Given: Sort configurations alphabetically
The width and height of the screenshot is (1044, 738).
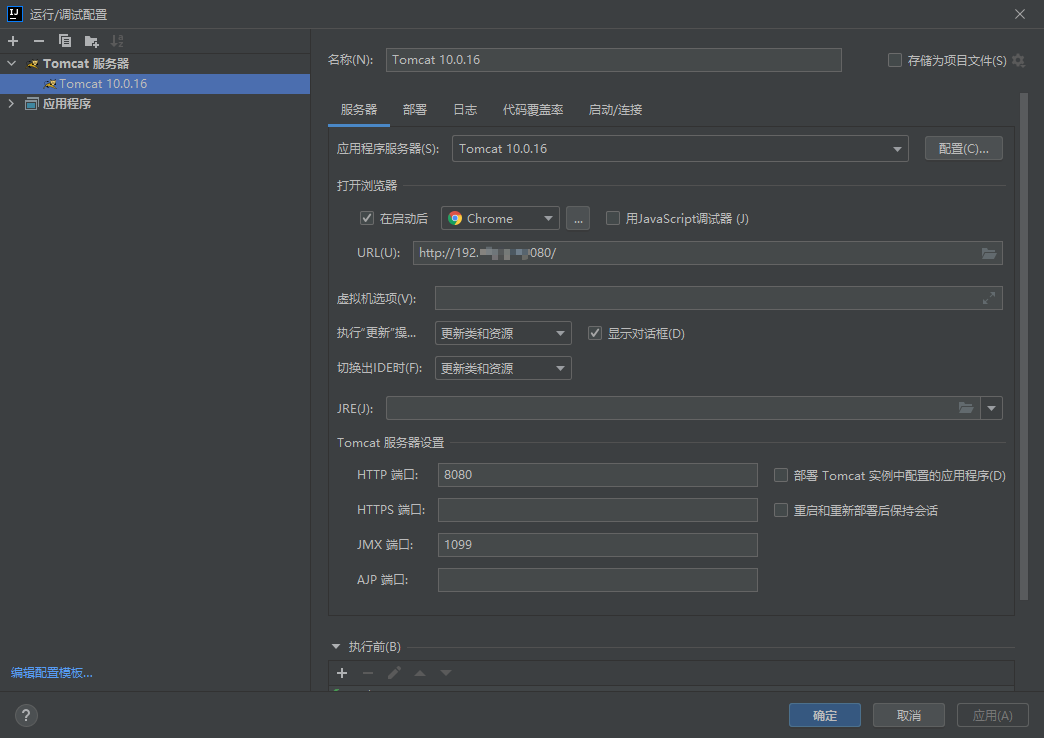Looking at the screenshot, I should pos(117,41).
